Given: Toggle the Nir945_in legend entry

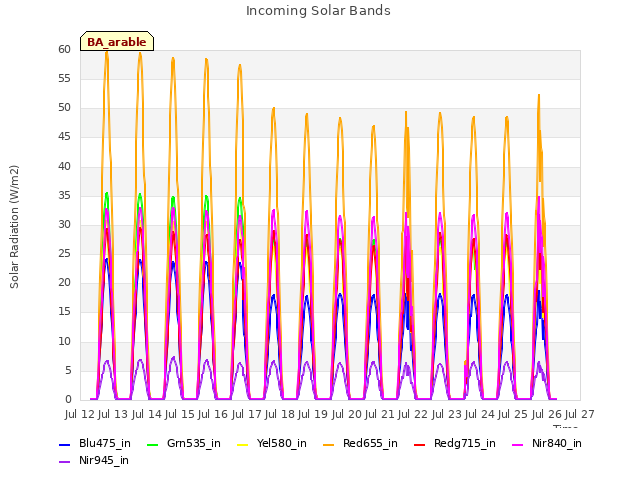Looking at the screenshot, I should 94,461.
